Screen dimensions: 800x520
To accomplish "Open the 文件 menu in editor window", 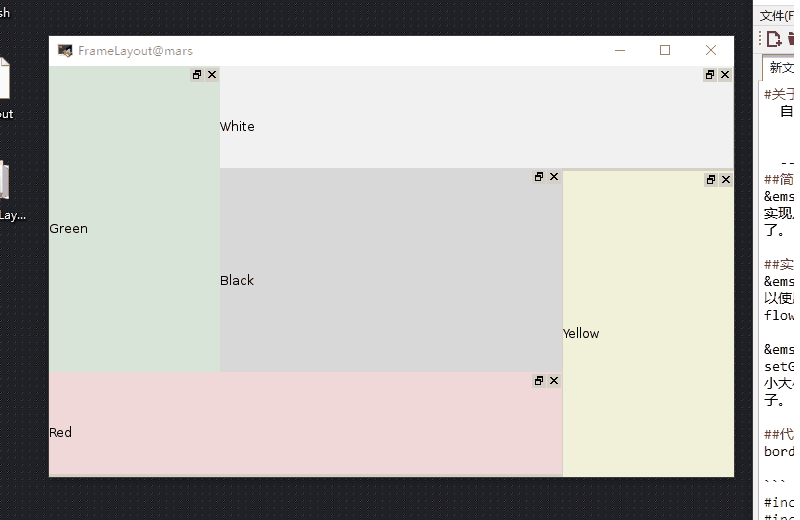I will (x=776, y=16).
